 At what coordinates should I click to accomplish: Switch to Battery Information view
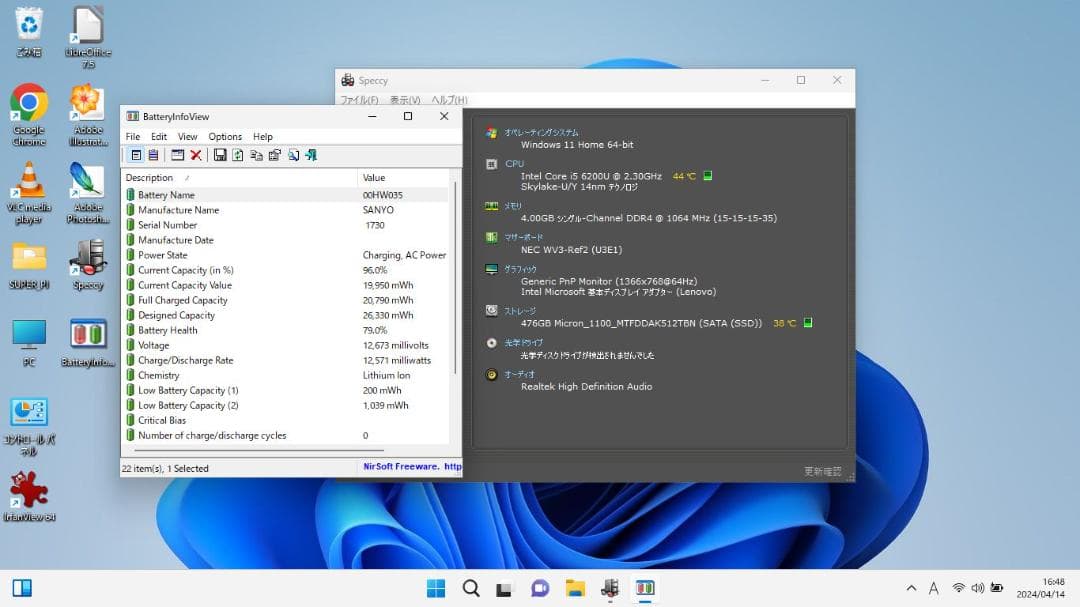[136, 155]
